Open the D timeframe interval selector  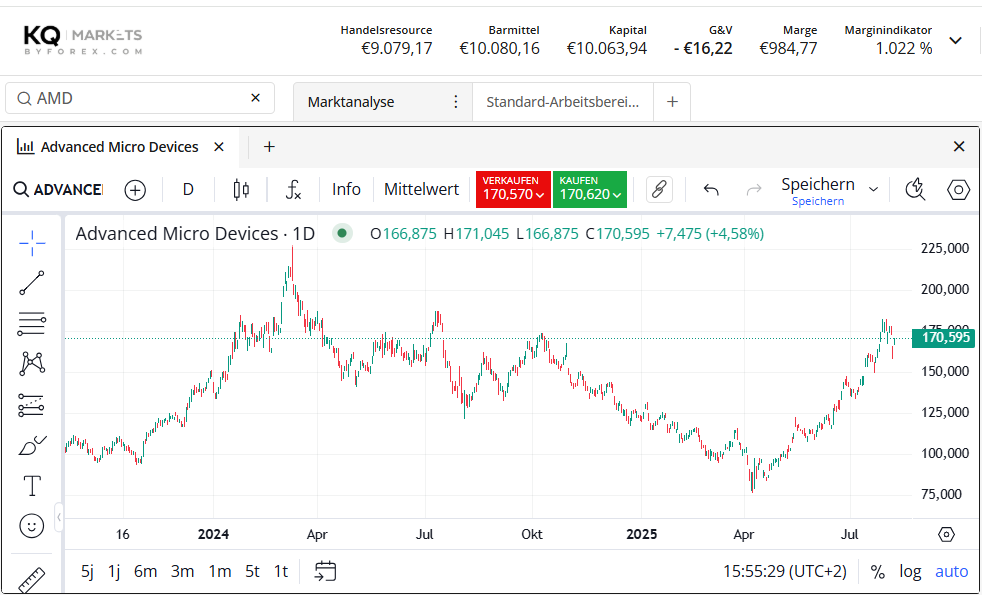point(188,190)
